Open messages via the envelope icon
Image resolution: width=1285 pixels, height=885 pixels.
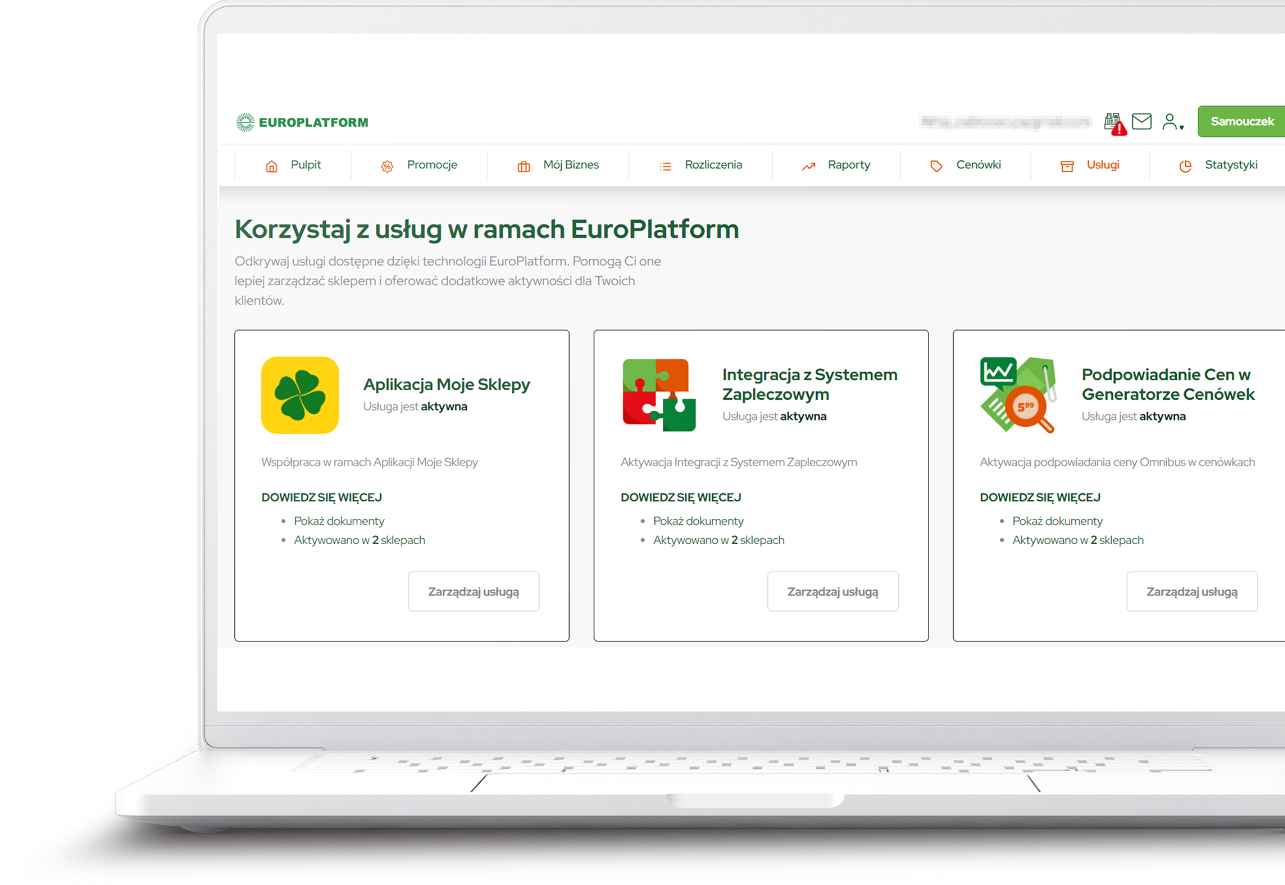tap(1141, 122)
